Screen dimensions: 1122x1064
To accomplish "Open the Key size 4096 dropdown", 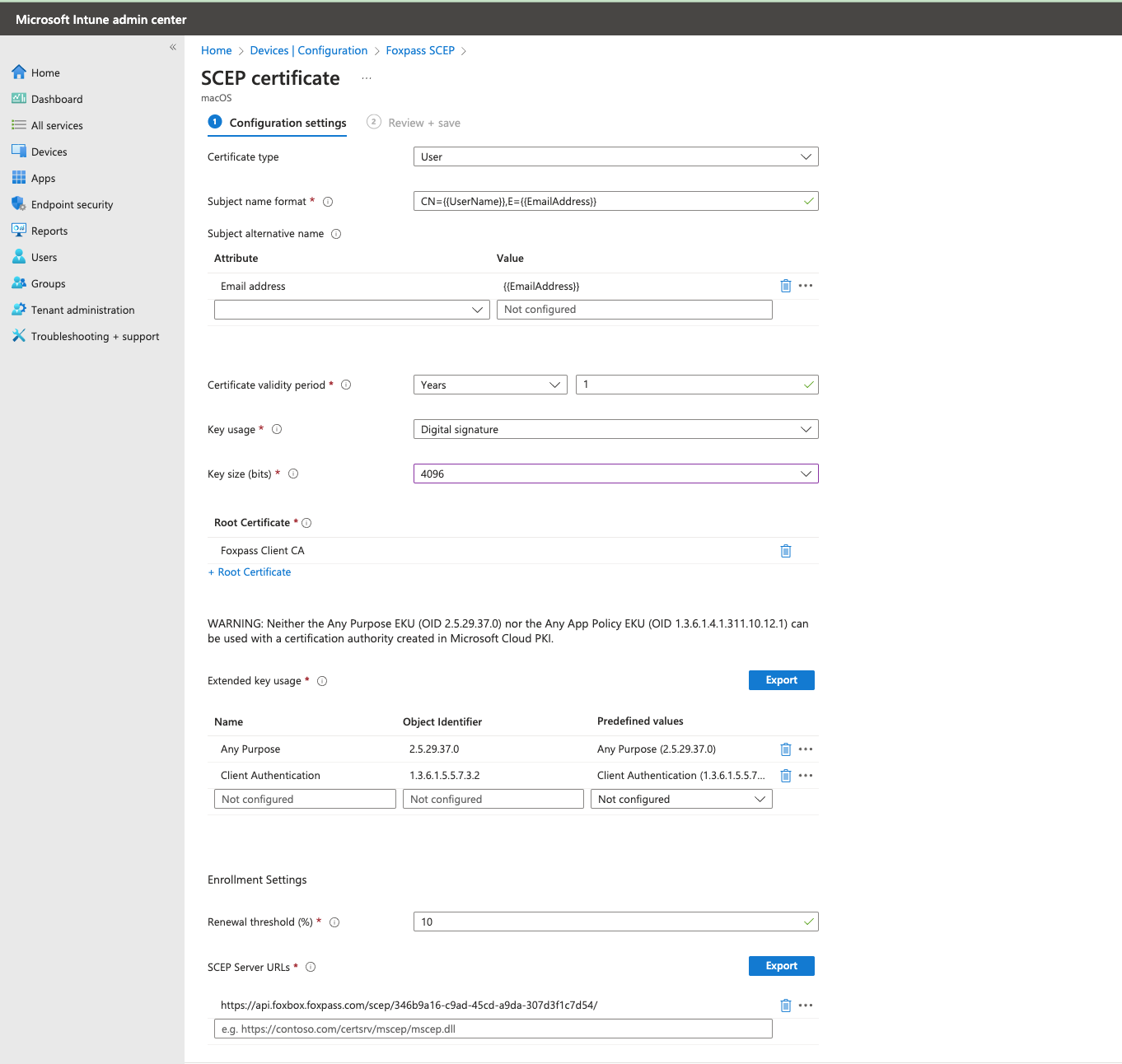I will click(616, 474).
